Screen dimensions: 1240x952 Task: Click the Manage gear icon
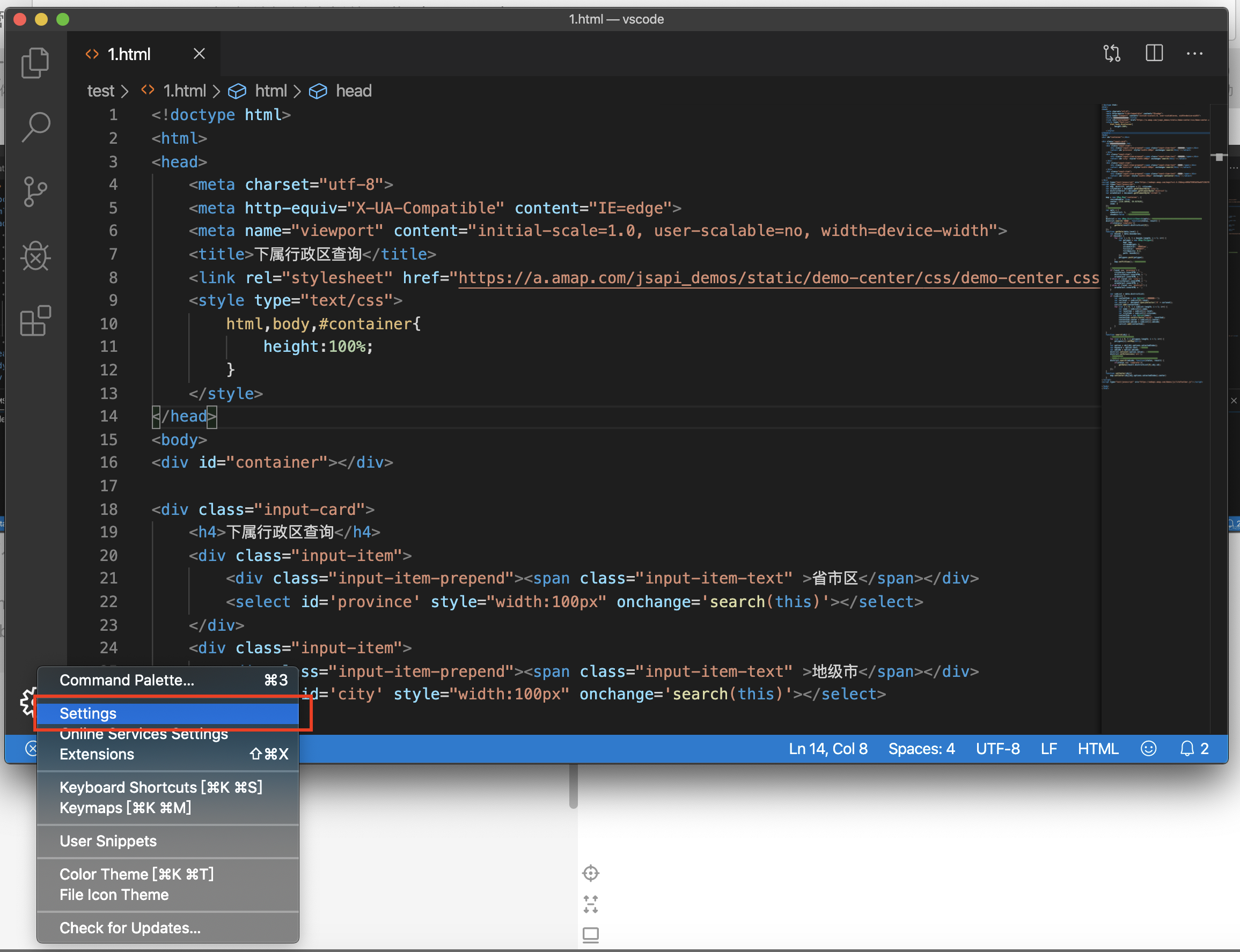pyautogui.click(x=27, y=703)
